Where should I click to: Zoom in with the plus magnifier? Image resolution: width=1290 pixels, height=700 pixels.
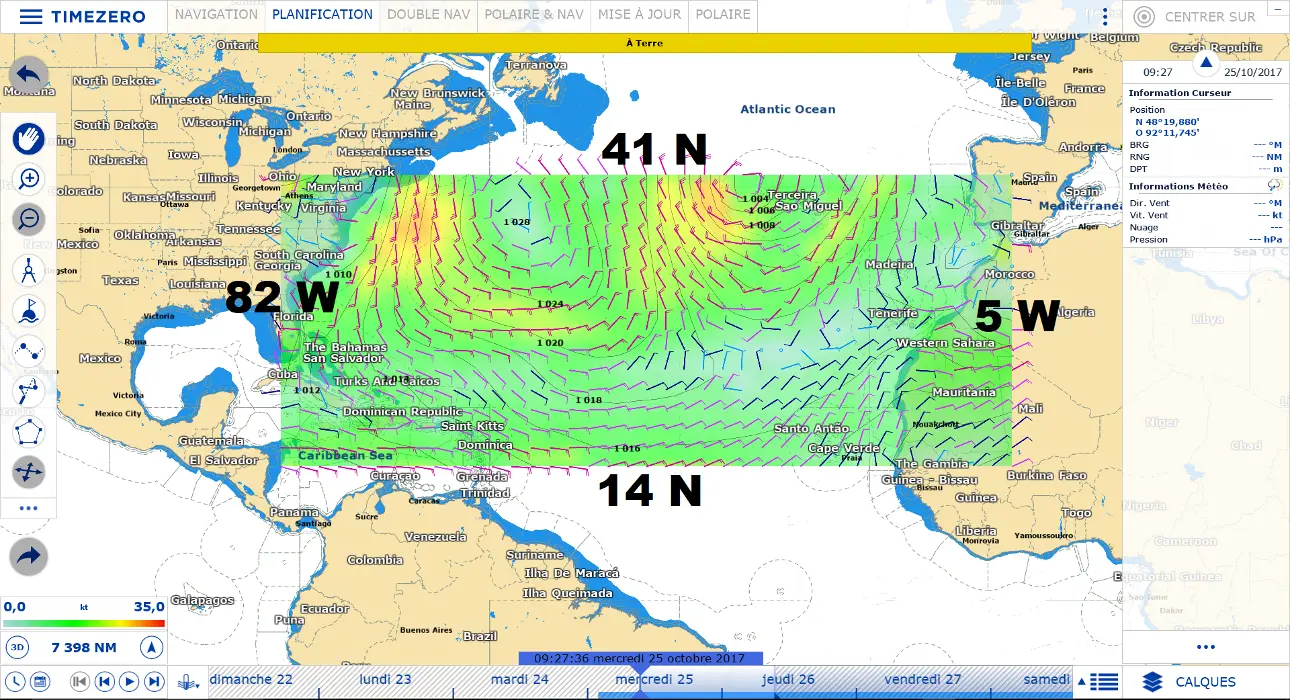click(x=29, y=179)
